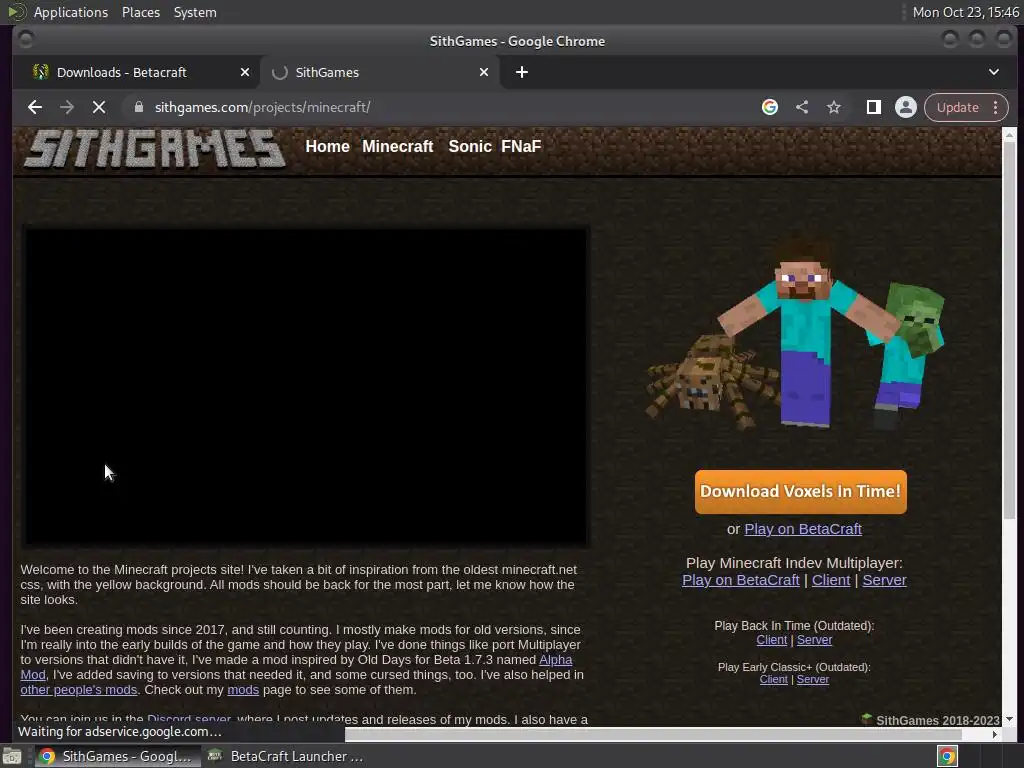
Task: Open Chrome's three-dot menu
Action: [996, 107]
